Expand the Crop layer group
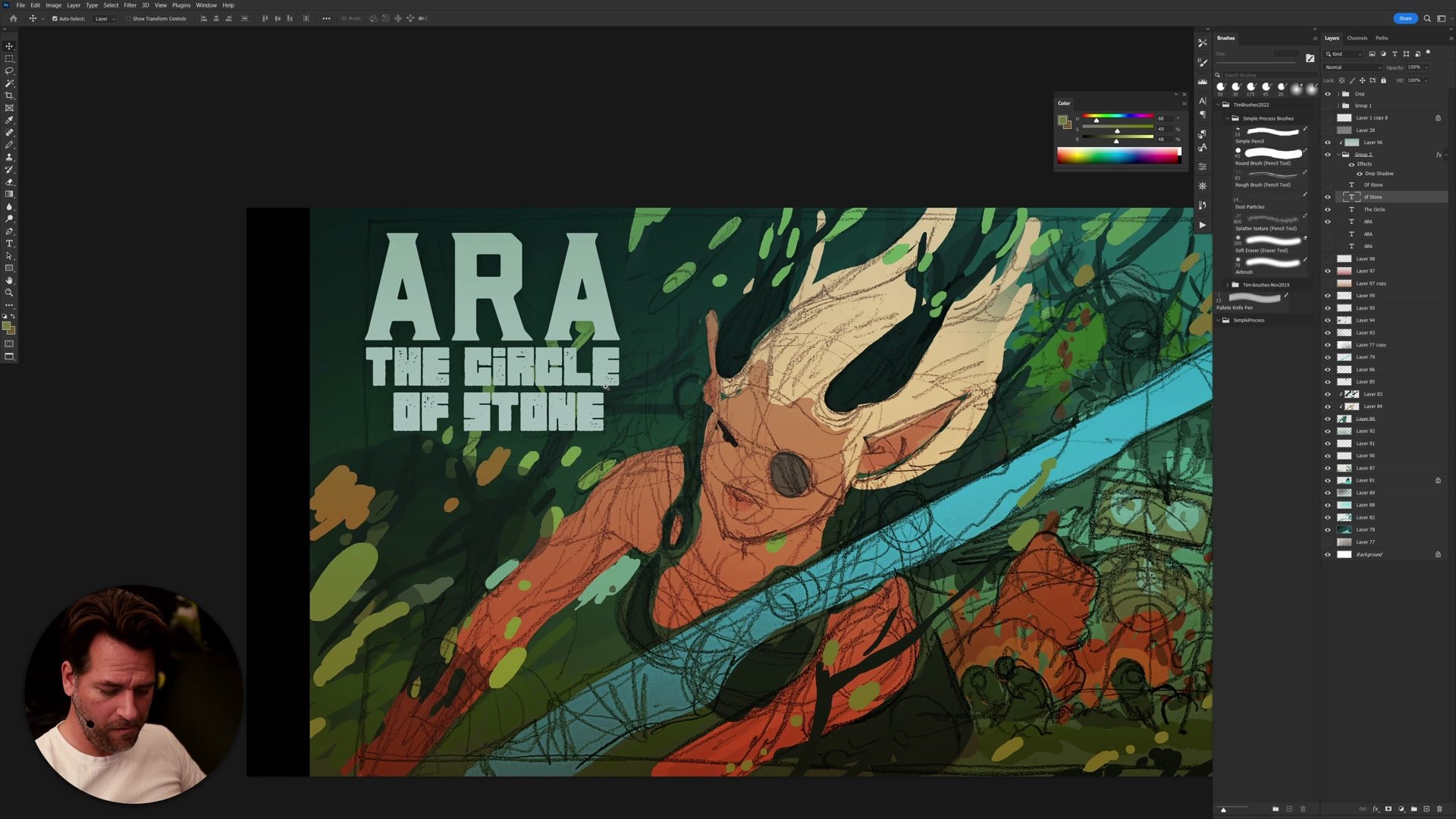This screenshot has width=1456, height=819. point(1337,93)
